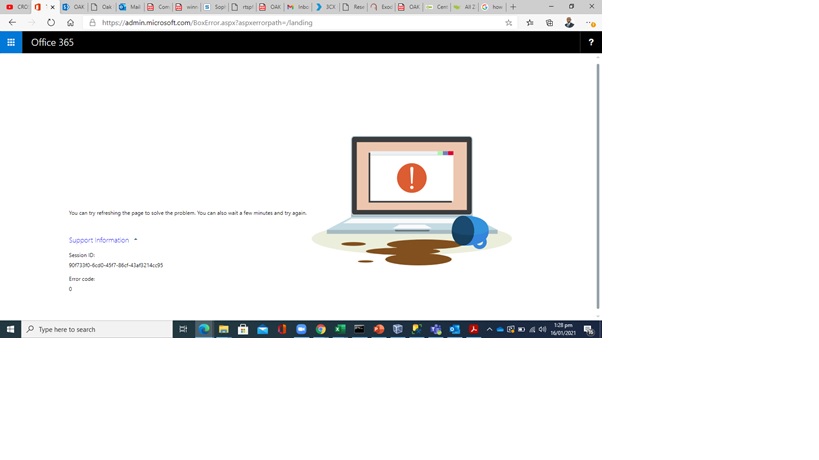The image size is (819, 460).
Task: Select the Session ID value text
Action: (116, 265)
